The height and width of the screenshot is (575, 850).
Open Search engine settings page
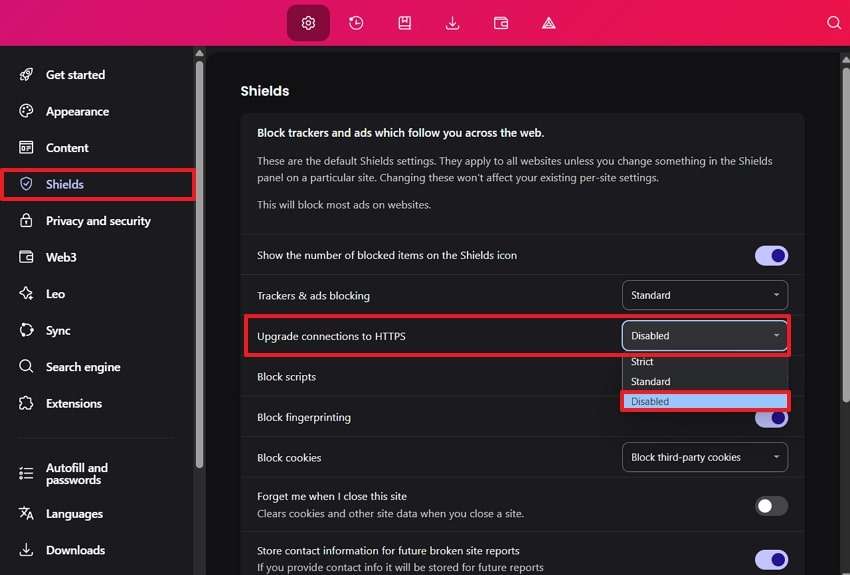83,367
